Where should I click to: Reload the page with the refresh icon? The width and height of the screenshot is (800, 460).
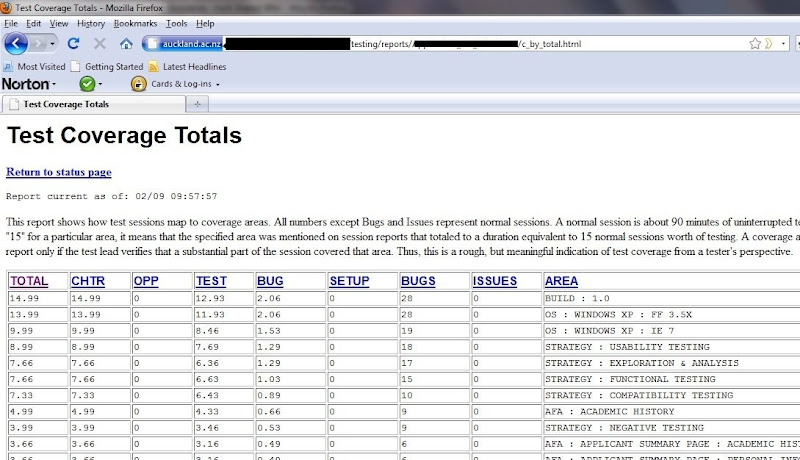coord(73,44)
